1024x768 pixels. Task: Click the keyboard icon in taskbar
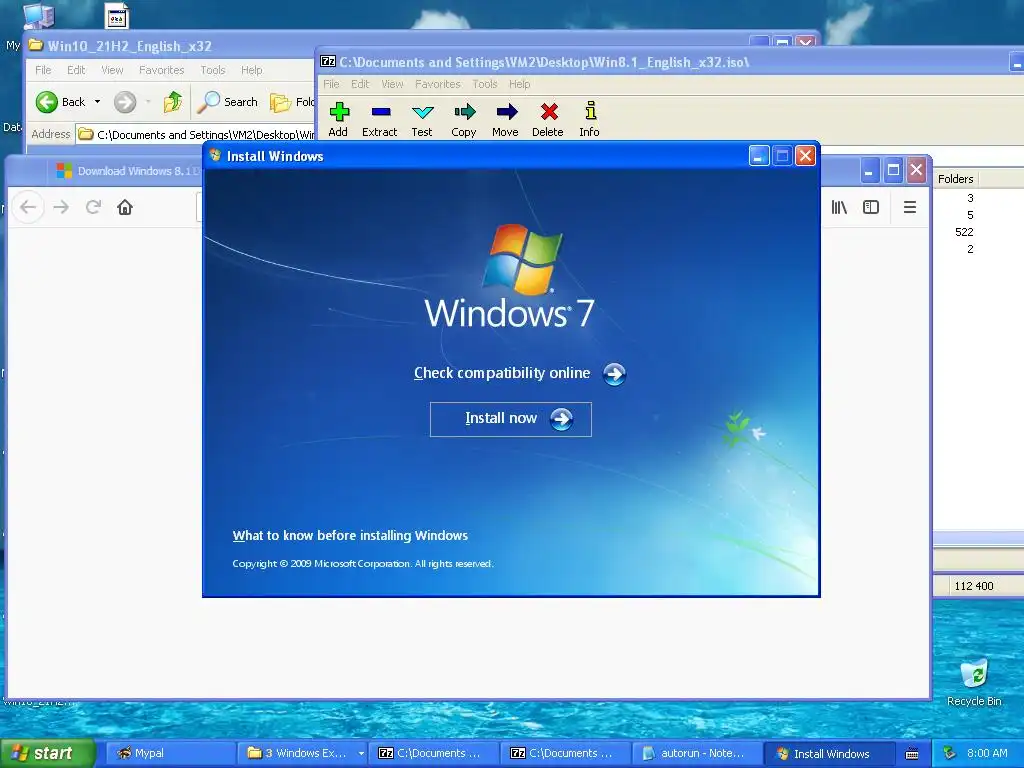[x=912, y=754]
